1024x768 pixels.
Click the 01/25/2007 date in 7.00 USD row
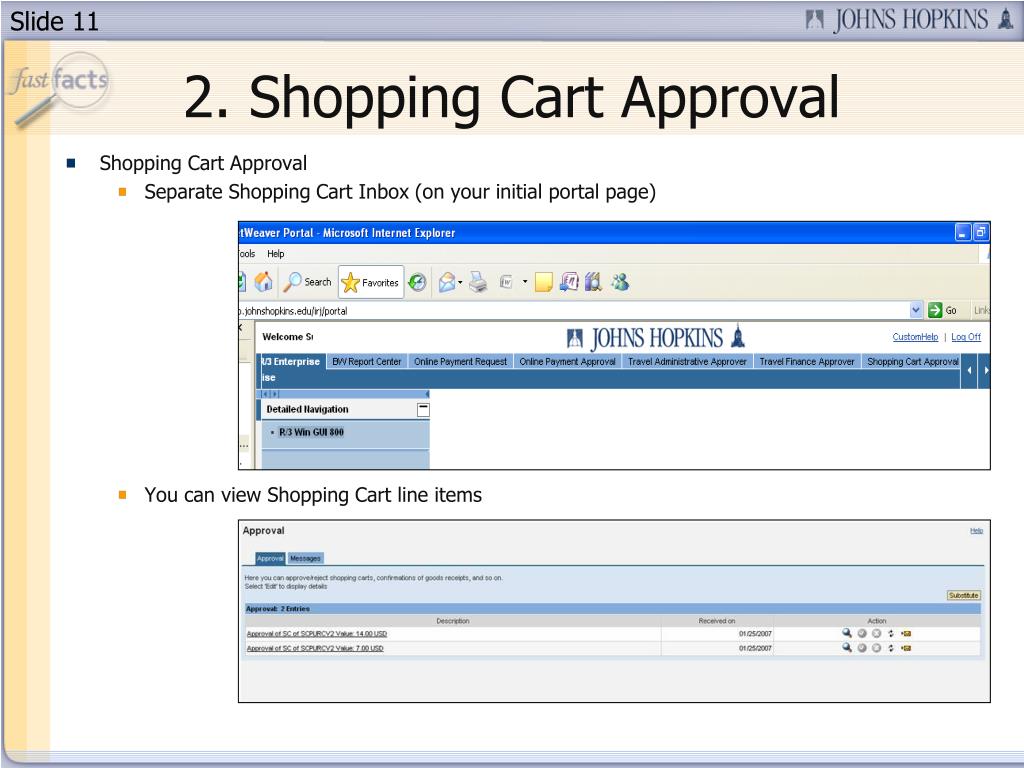(x=755, y=648)
